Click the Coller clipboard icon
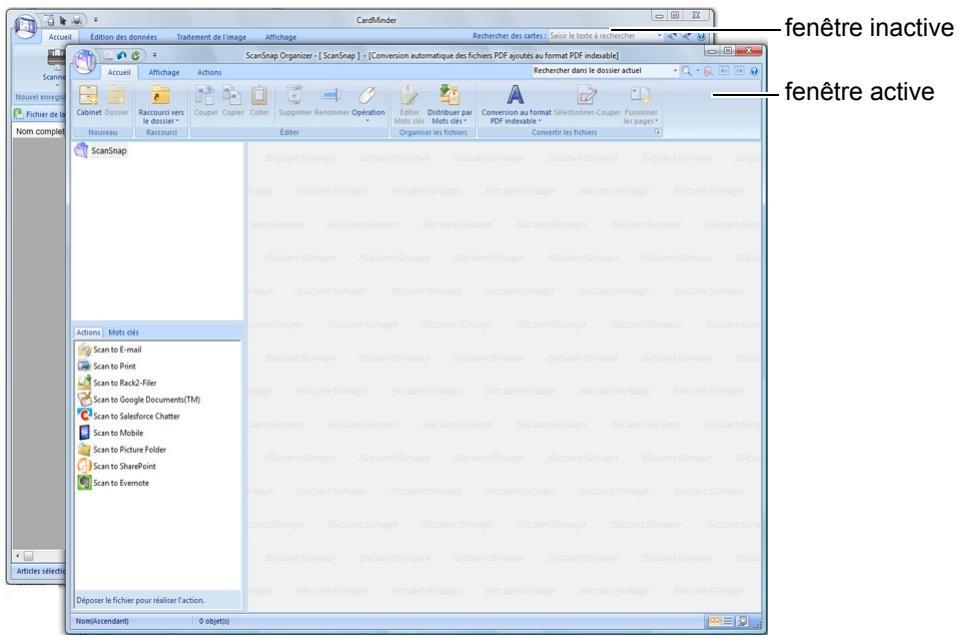This screenshot has width=959, height=637. (x=259, y=96)
